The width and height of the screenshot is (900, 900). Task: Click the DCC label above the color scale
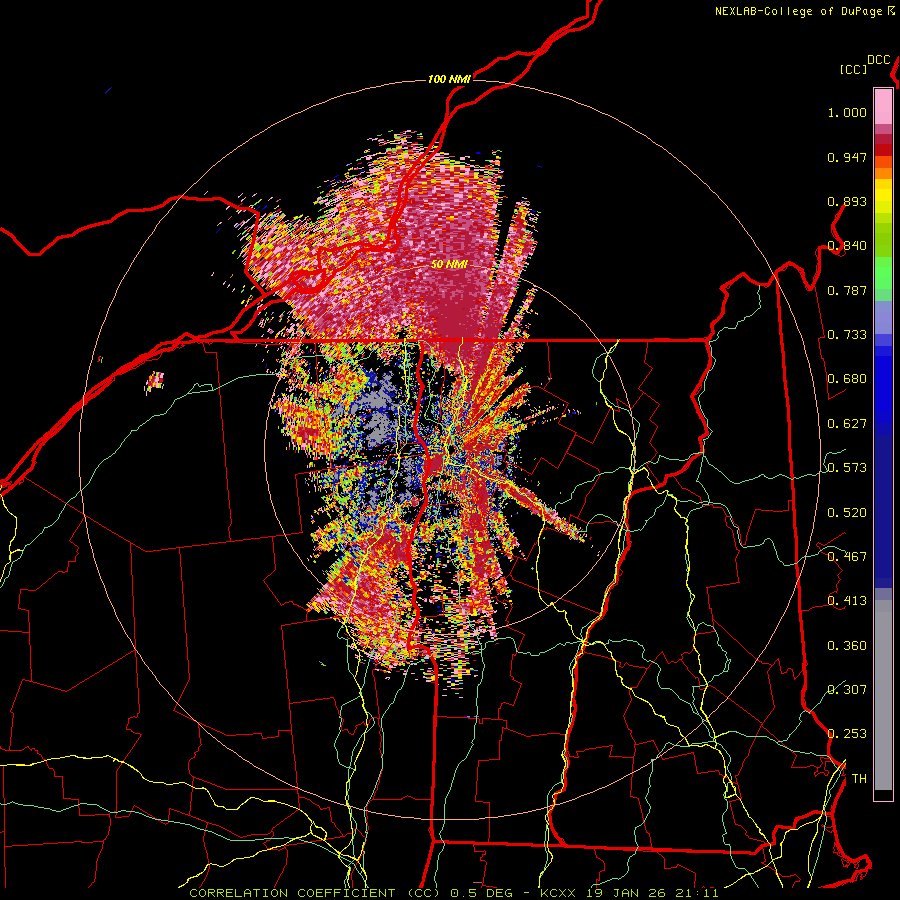tap(879, 60)
